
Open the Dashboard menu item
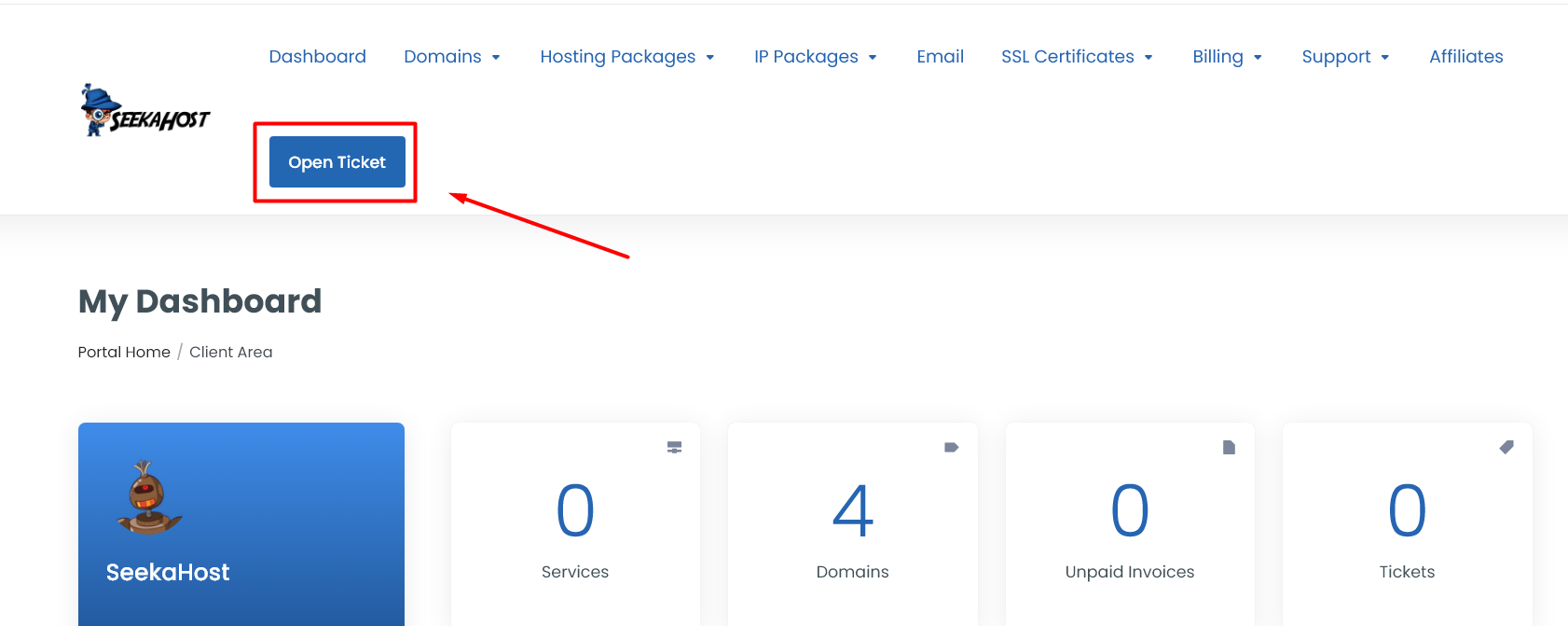pos(318,57)
